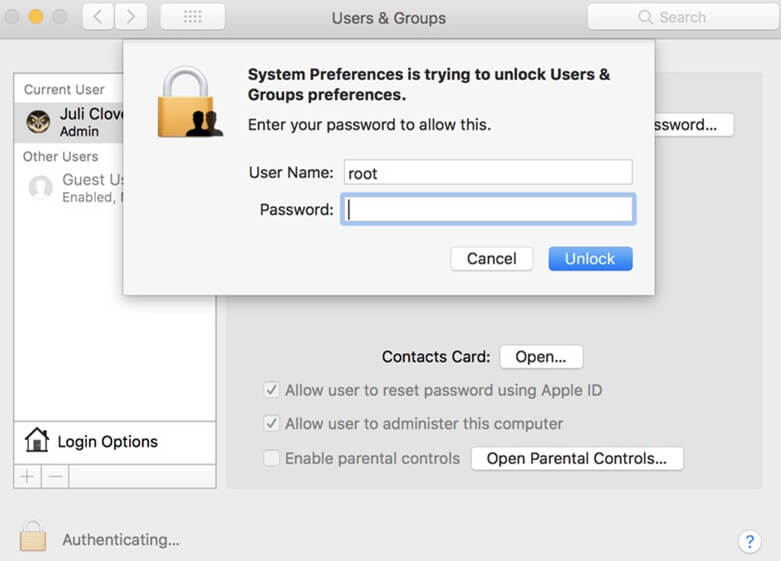
Task: Click the Login Options house icon
Action: (37, 440)
